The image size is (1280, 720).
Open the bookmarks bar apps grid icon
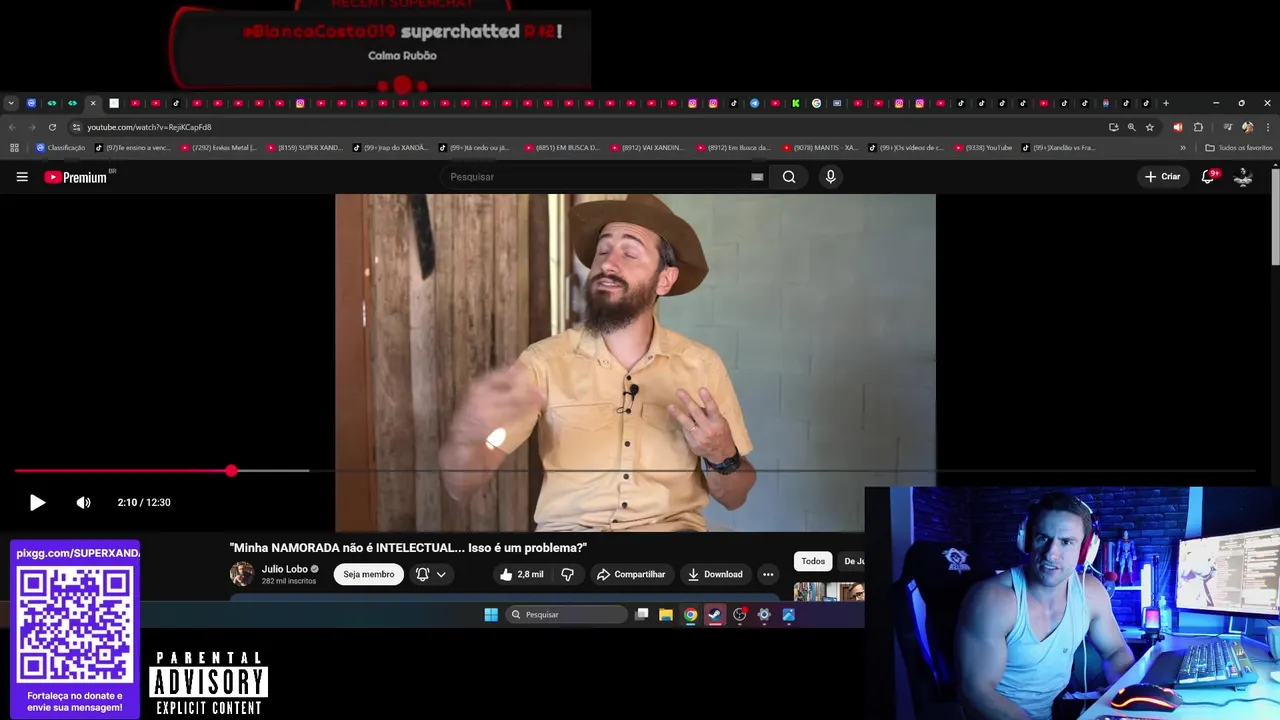[x=14, y=148]
